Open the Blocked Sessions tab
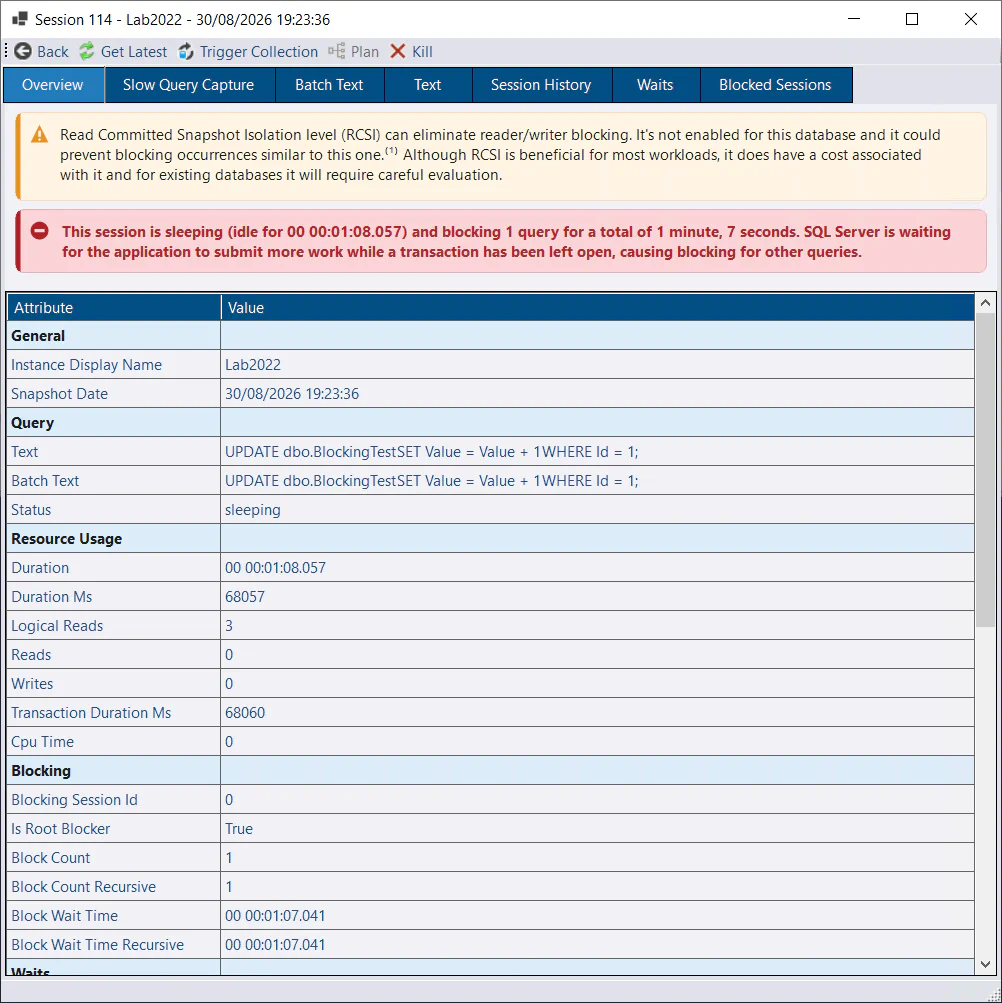 pyautogui.click(x=776, y=85)
